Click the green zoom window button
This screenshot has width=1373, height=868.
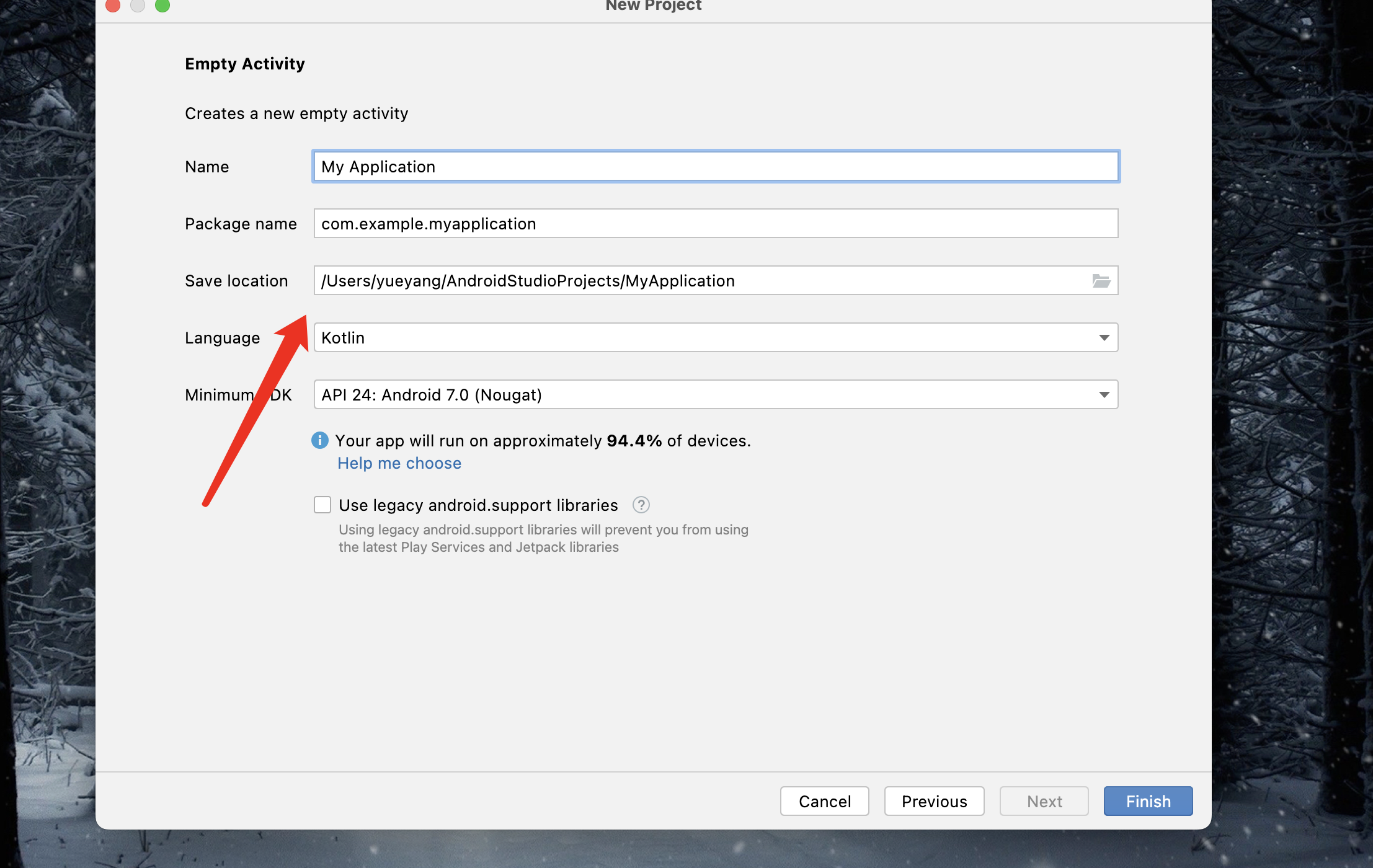[x=162, y=5]
